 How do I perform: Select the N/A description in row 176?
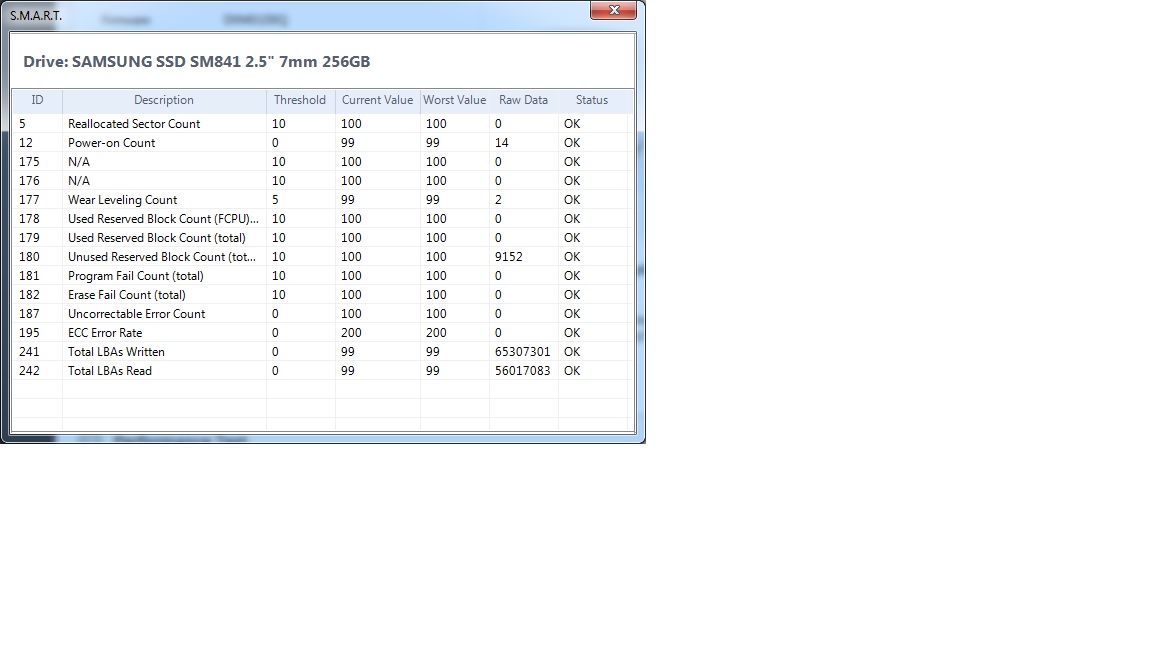click(79, 181)
